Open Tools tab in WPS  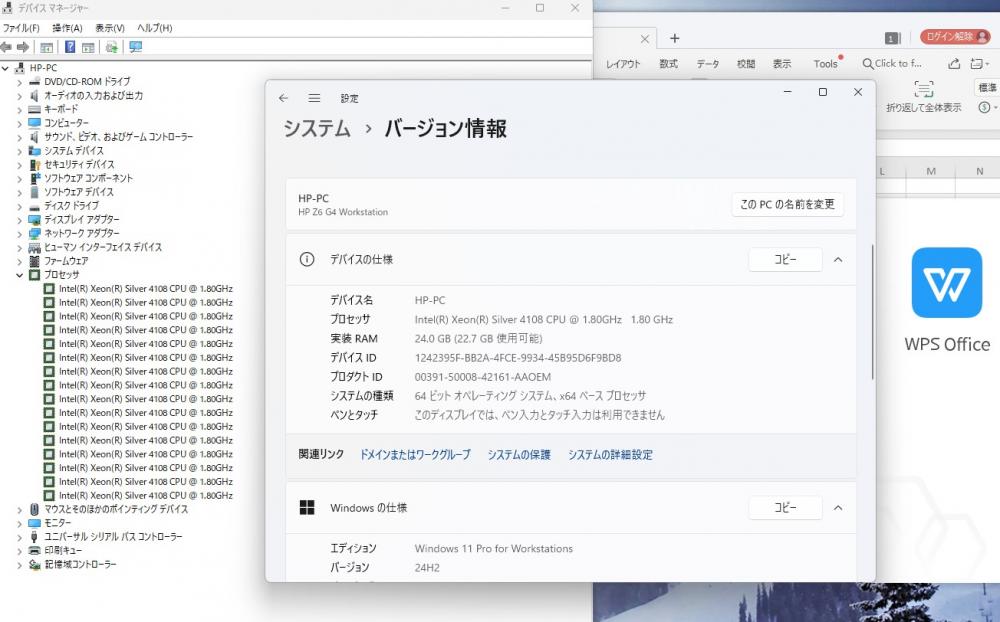pyautogui.click(x=825, y=64)
